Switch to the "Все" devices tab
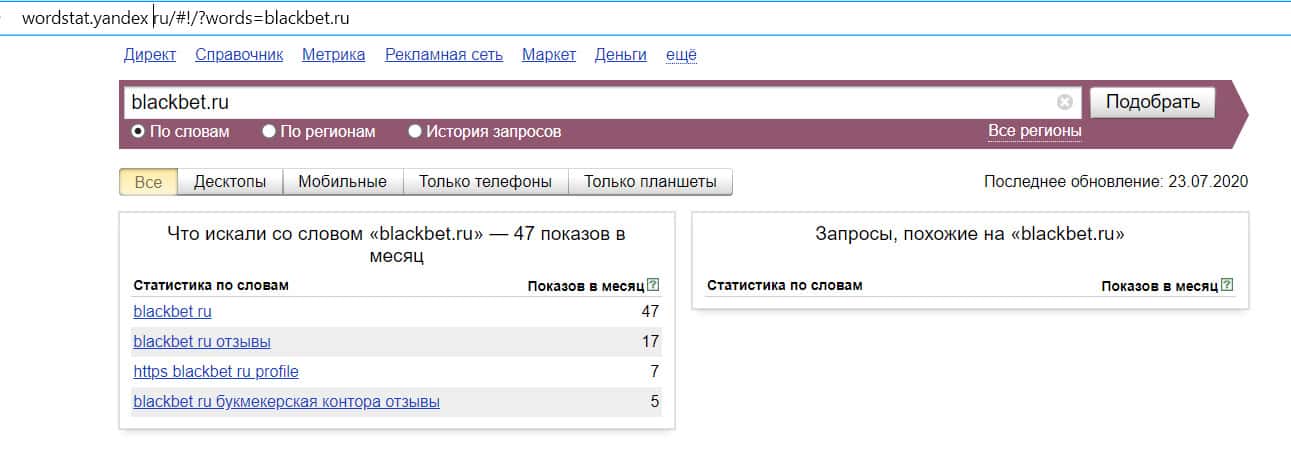The height and width of the screenshot is (449, 1291). coord(148,182)
